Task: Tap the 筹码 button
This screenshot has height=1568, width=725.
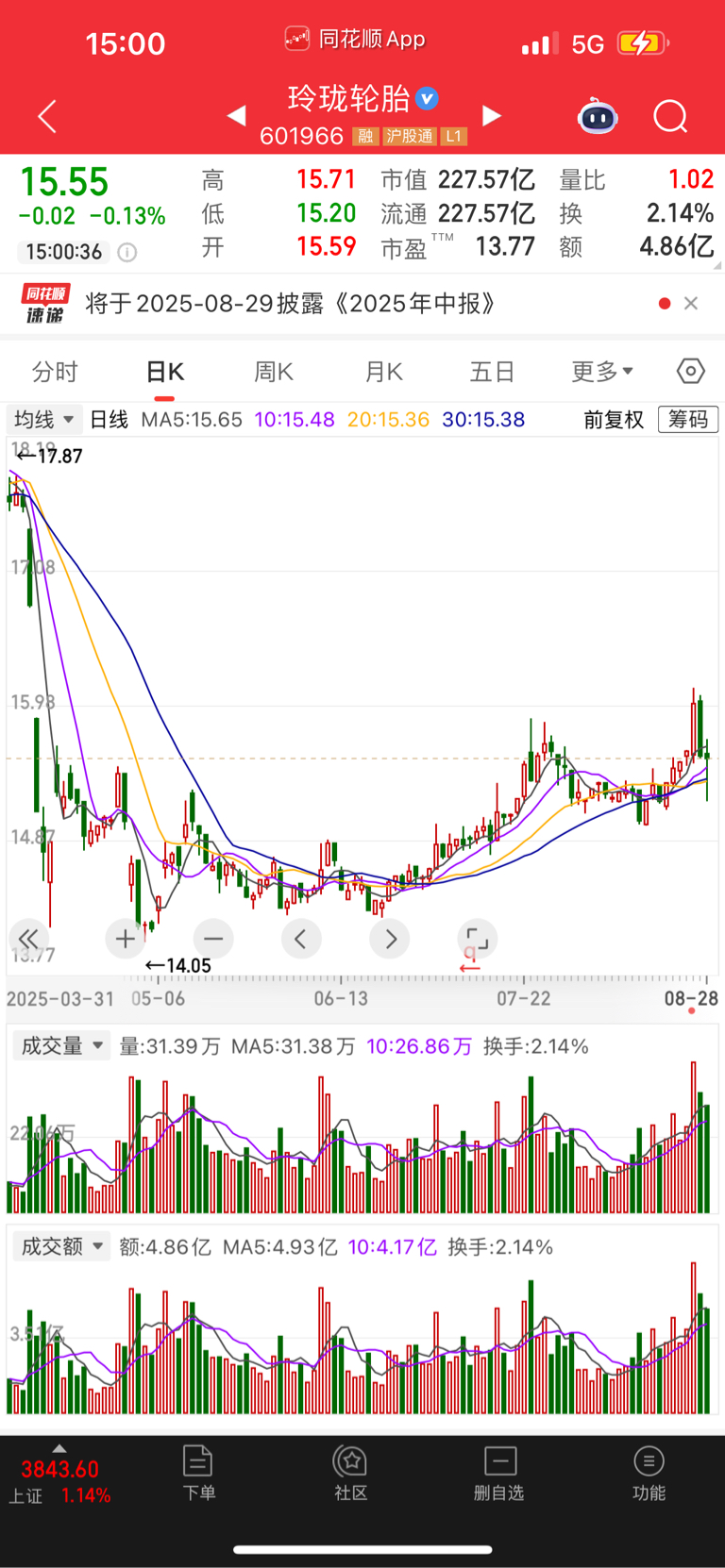Action: [688, 419]
